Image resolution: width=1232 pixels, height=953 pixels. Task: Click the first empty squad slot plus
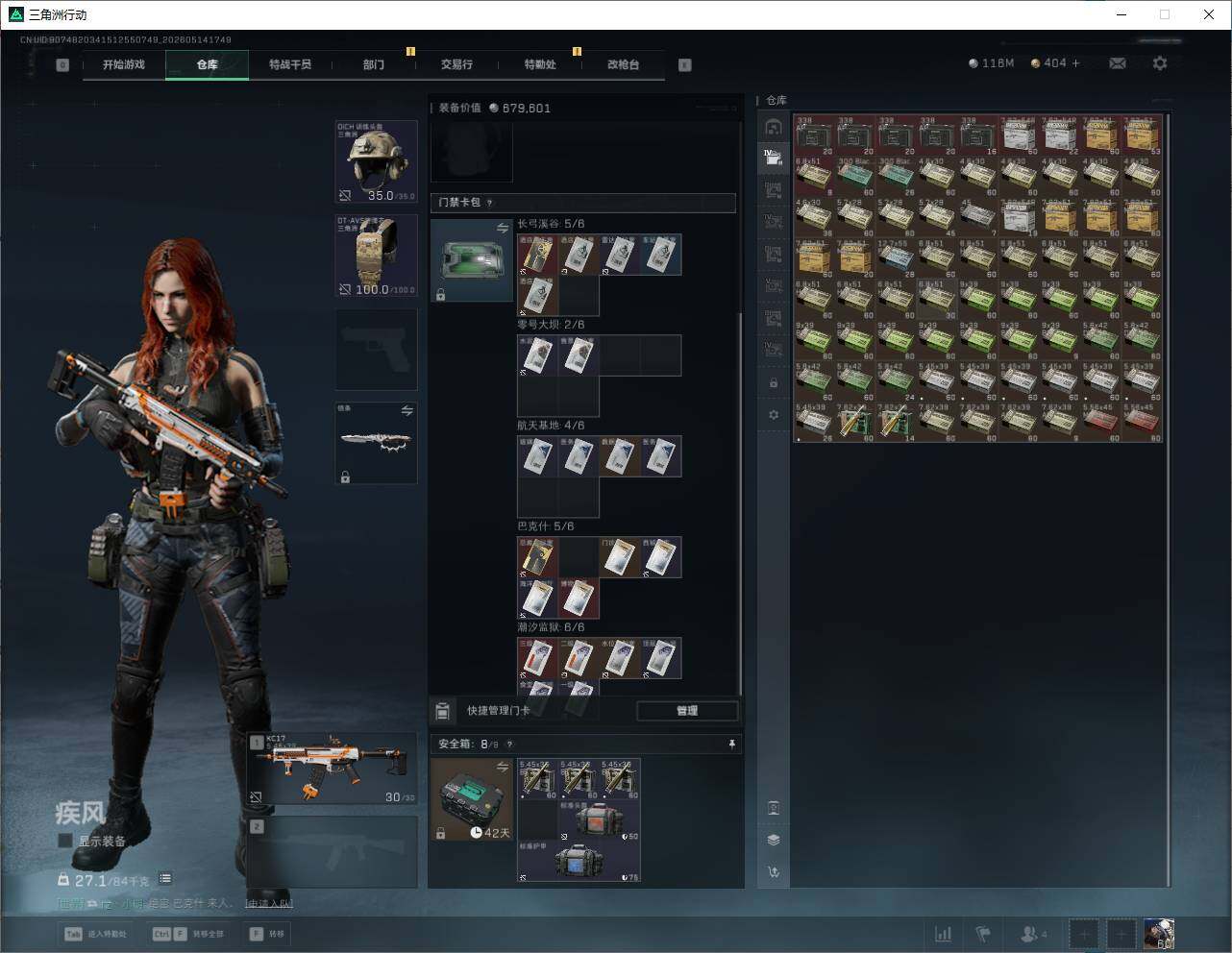[1083, 934]
